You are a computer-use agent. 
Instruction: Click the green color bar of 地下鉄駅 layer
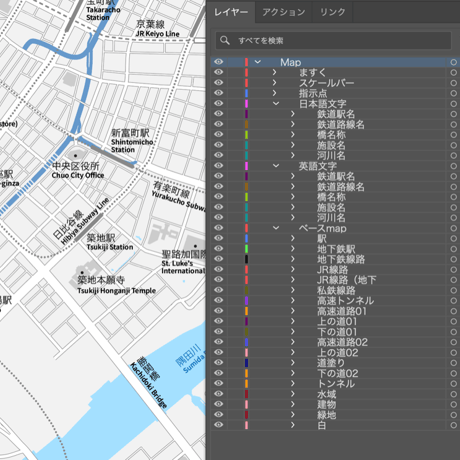[x=246, y=249]
